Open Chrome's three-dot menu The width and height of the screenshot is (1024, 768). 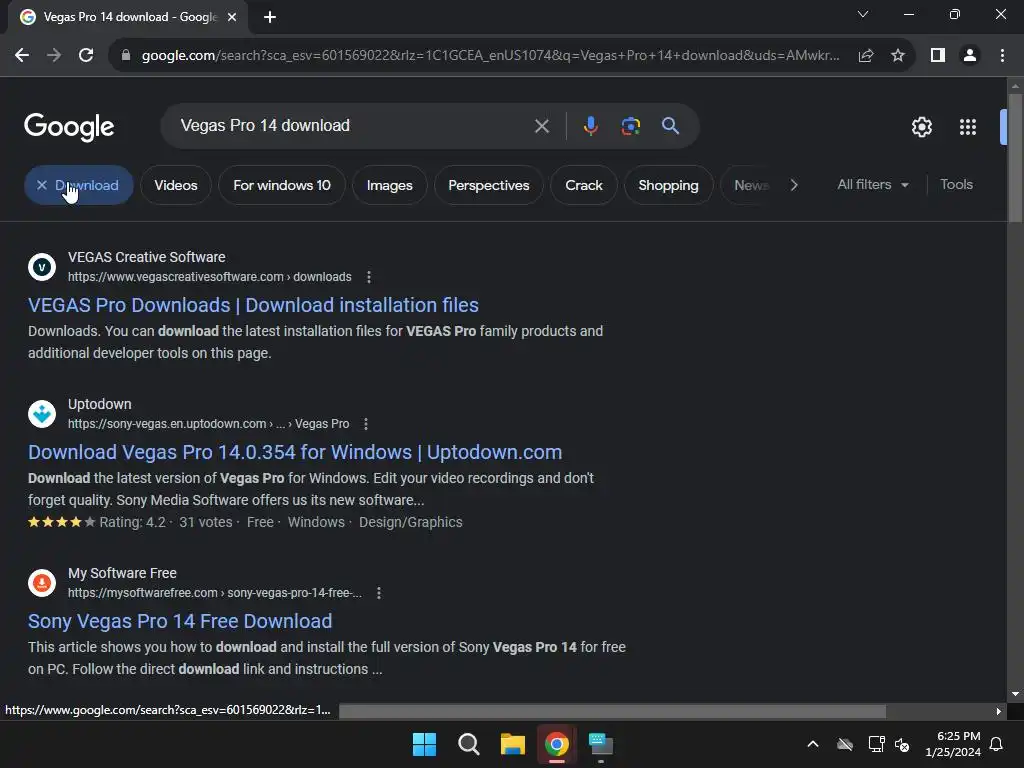pos(1002,56)
